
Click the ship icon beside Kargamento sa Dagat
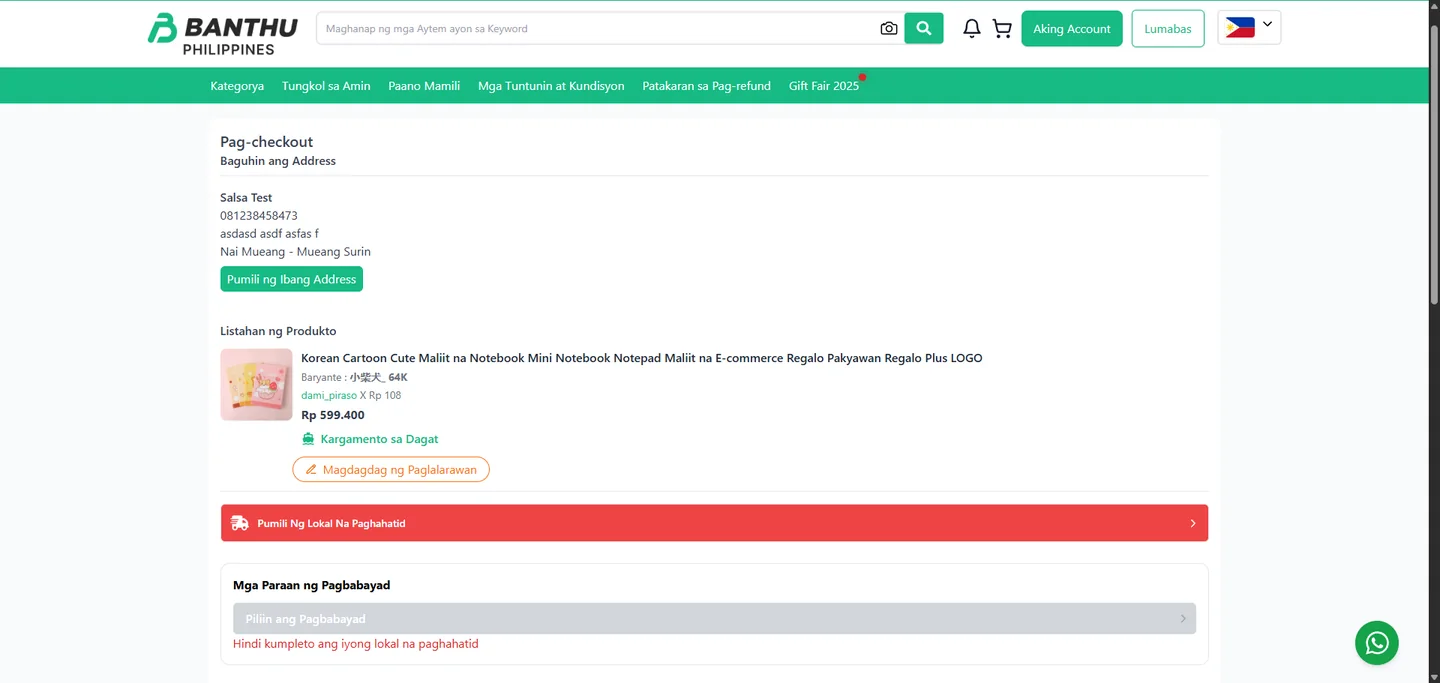pyautogui.click(x=308, y=439)
